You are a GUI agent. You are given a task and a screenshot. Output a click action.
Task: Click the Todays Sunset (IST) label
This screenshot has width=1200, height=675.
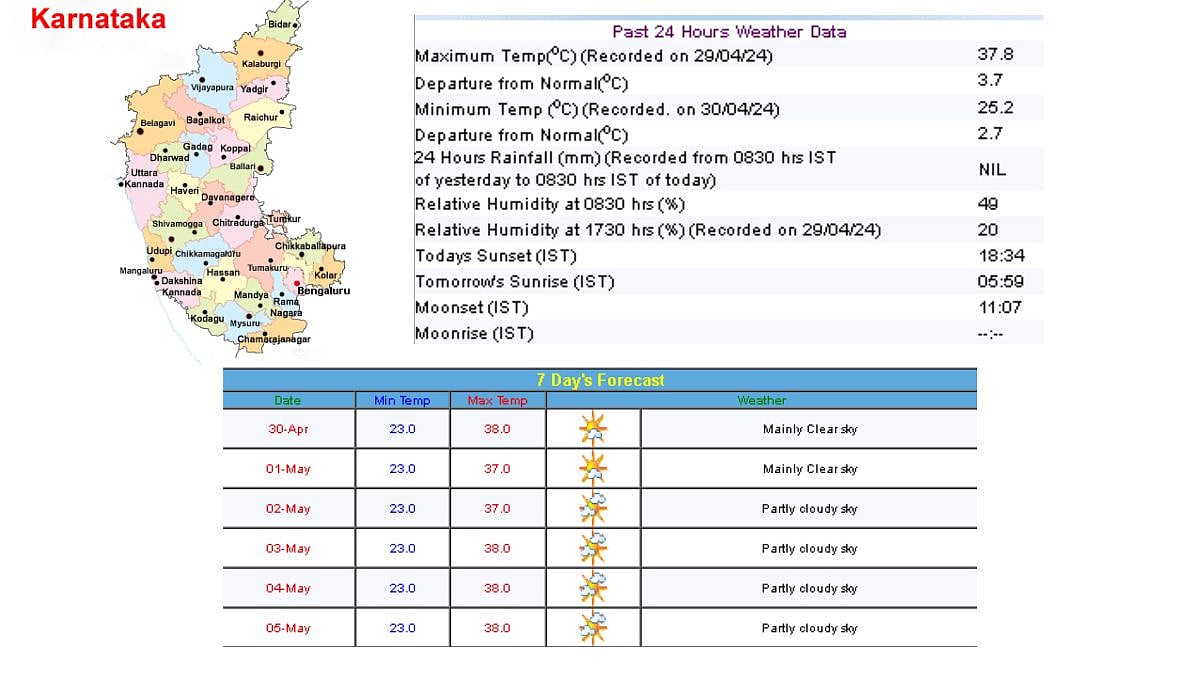tap(496, 256)
